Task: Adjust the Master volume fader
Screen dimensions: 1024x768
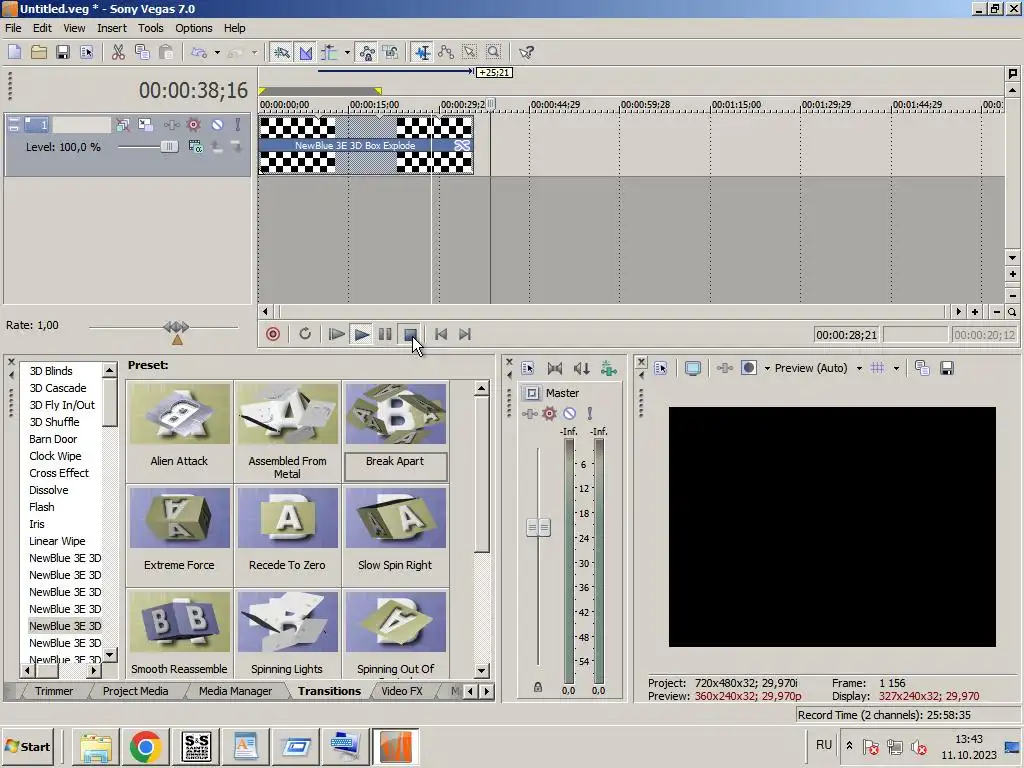Action: (x=538, y=527)
